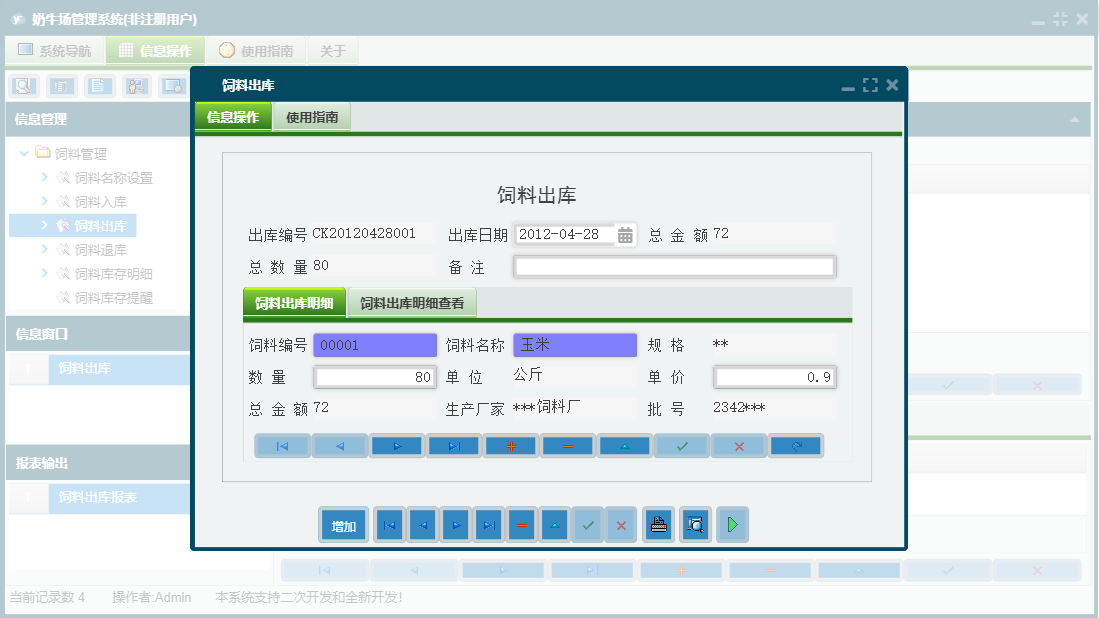Click the 出库日期 date field
The image size is (1099, 618).
click(565, 235)
